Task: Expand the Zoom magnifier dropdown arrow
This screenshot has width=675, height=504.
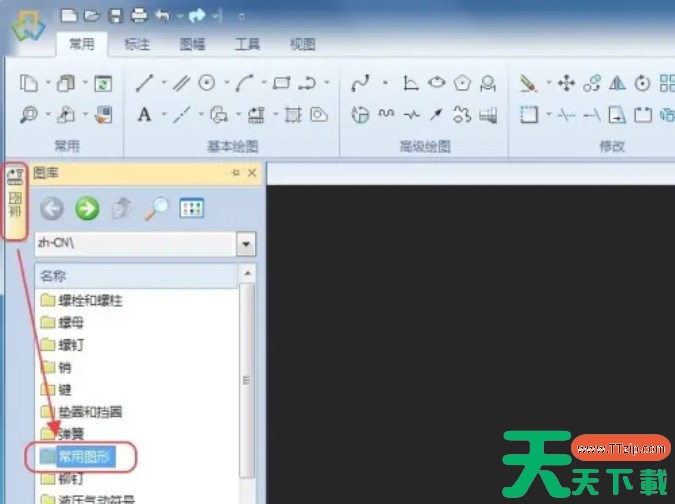Action: point(48,114)
